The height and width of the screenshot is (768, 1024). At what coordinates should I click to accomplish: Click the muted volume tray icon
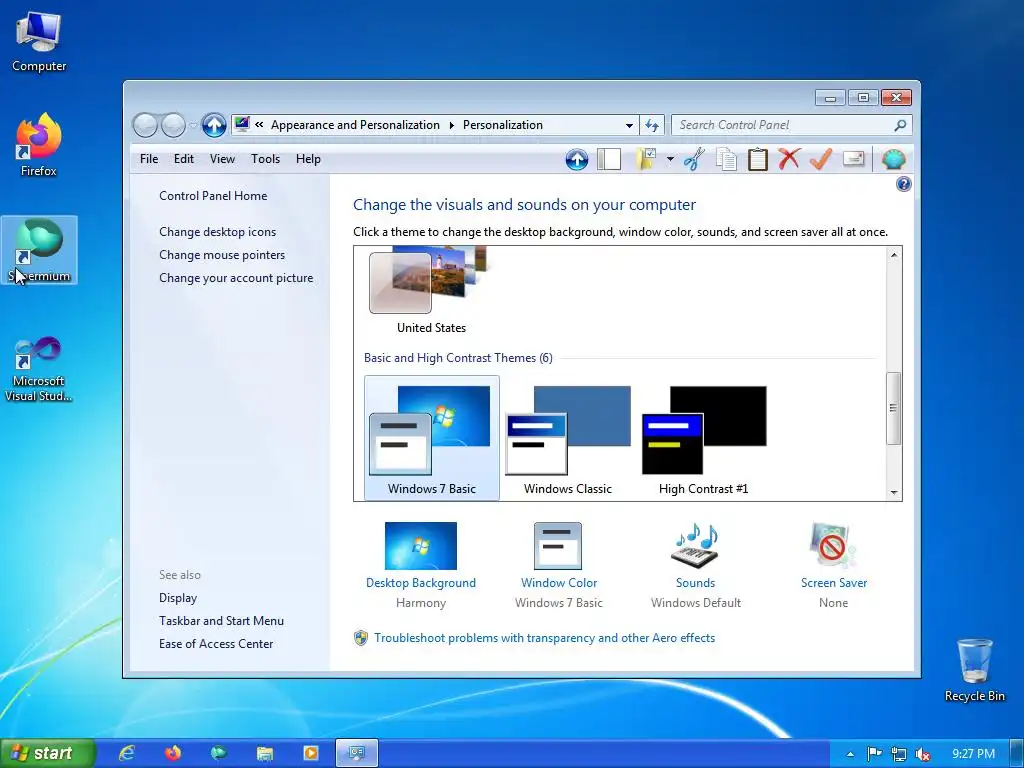923,754
